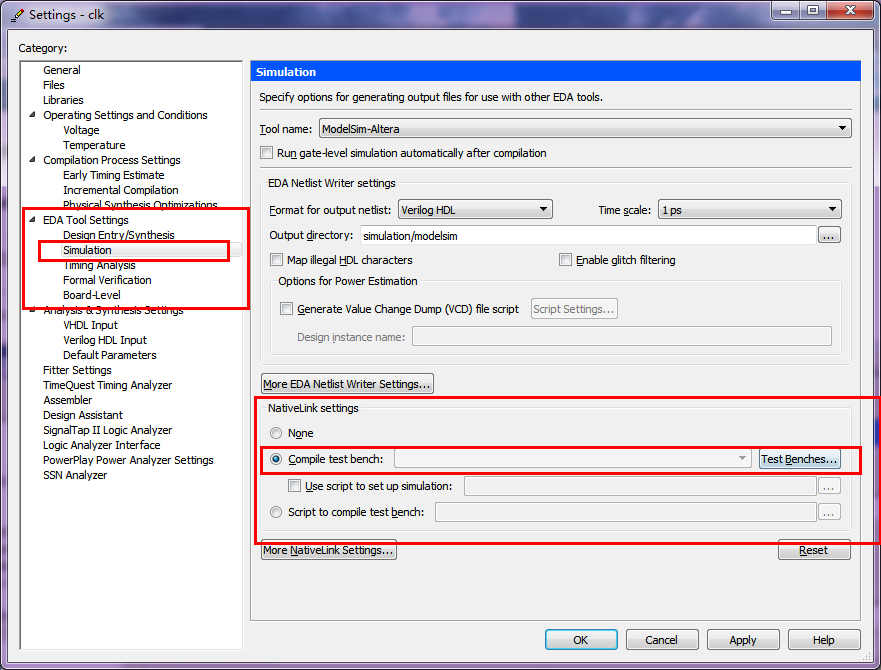881x670 pixels.
Task: Open the Time scale dropdown
Action: [750, 210]
